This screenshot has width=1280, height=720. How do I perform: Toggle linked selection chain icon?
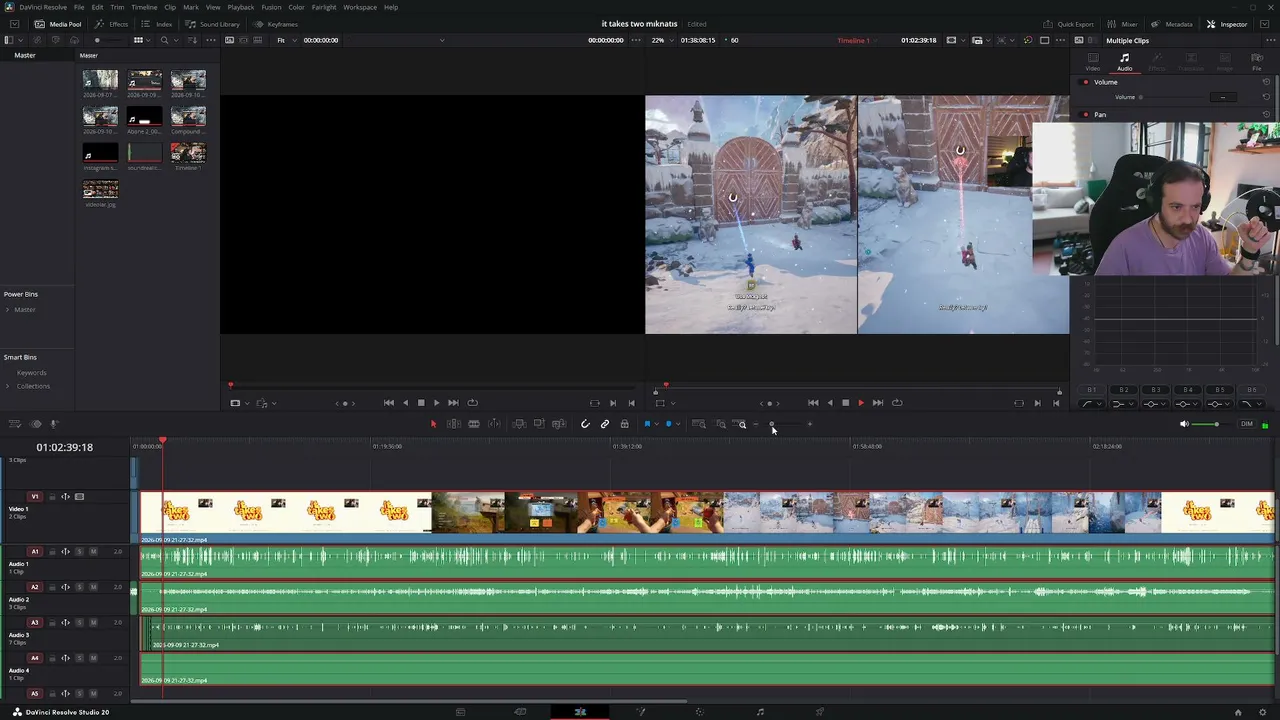[605, 424]
